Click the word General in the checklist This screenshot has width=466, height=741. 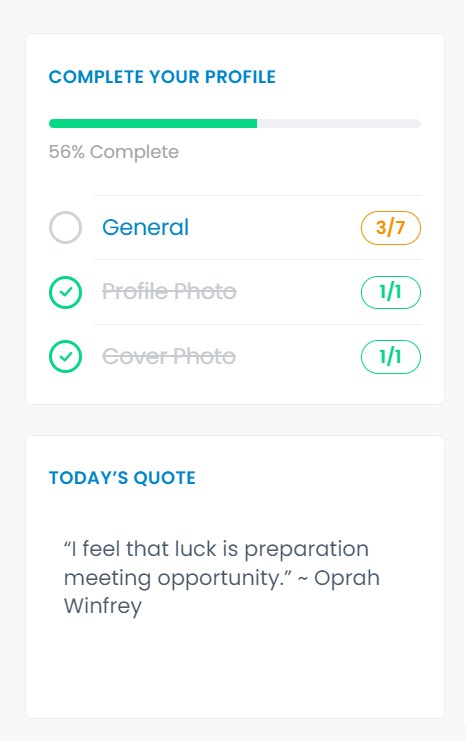[146, 227]
